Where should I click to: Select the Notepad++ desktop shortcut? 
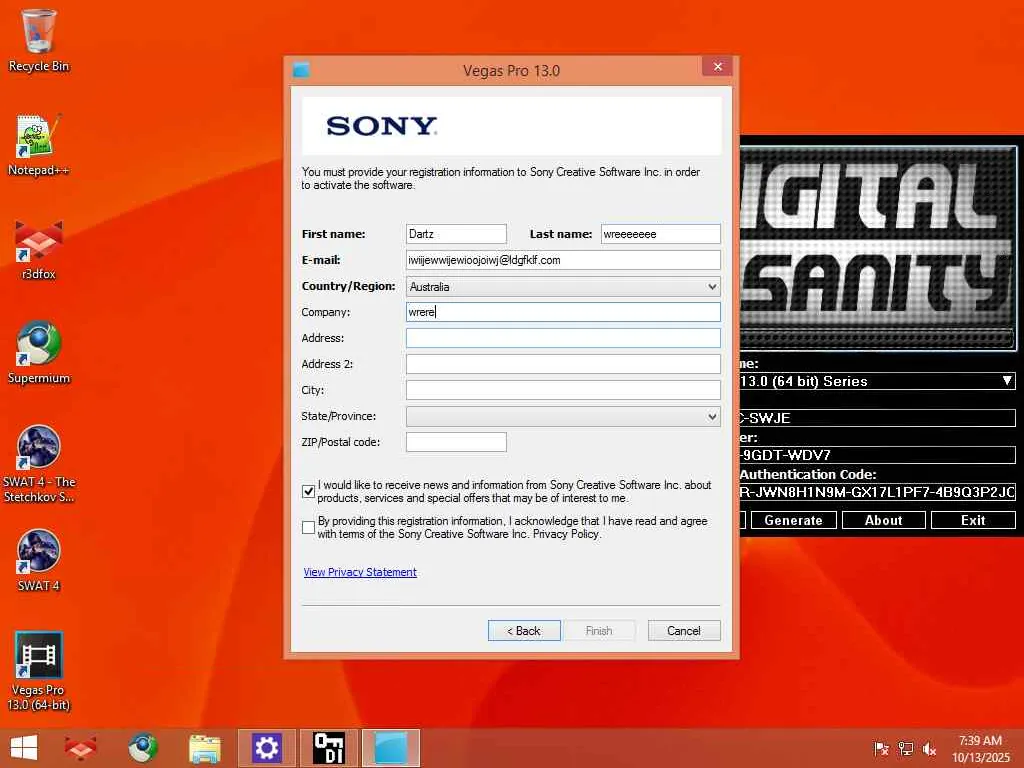(x=39, y=145)
